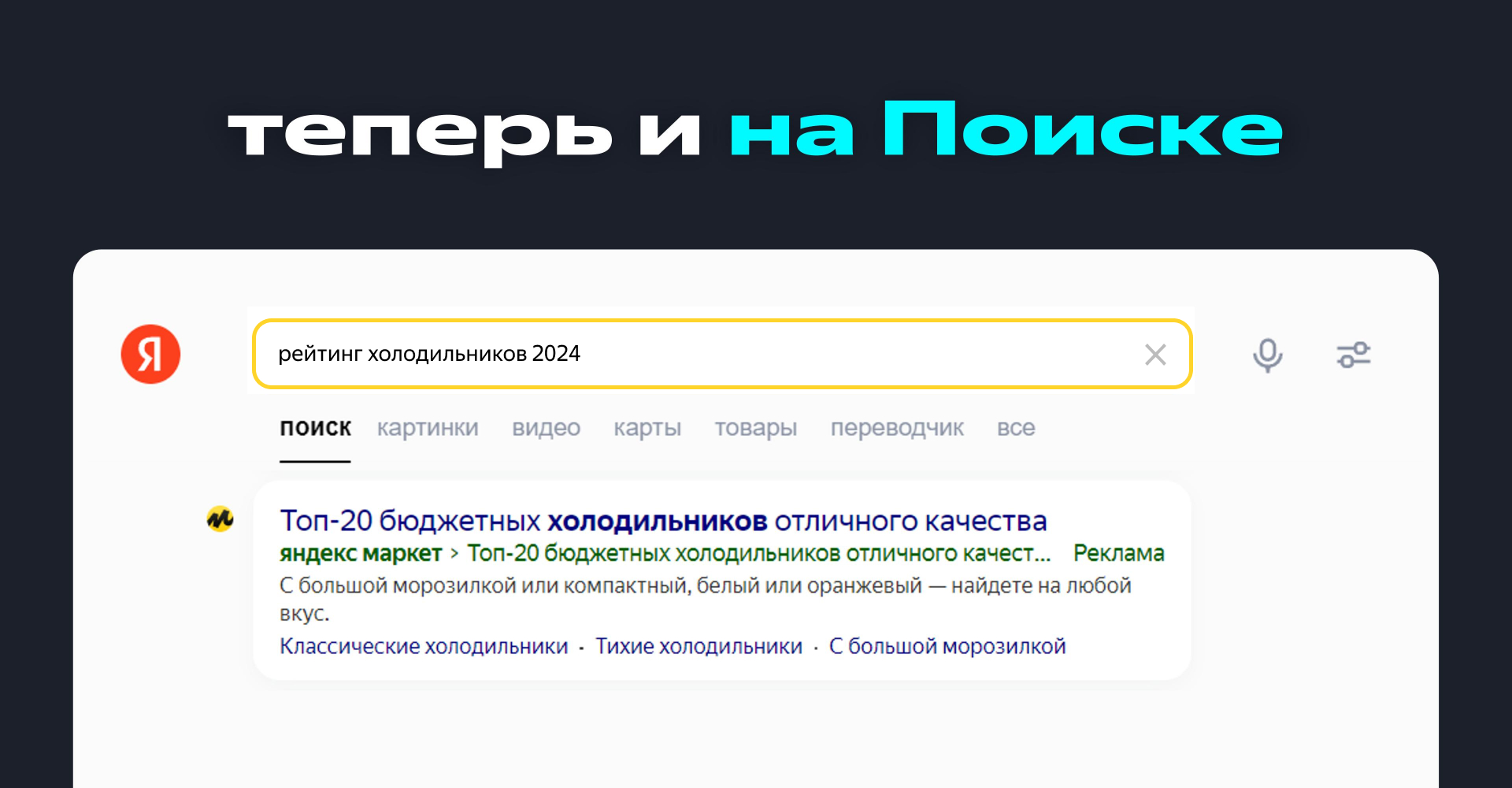Viewport: 1512px width, 788px height.
Task: Click the red Yandex logo
Action: coord(150,354)
